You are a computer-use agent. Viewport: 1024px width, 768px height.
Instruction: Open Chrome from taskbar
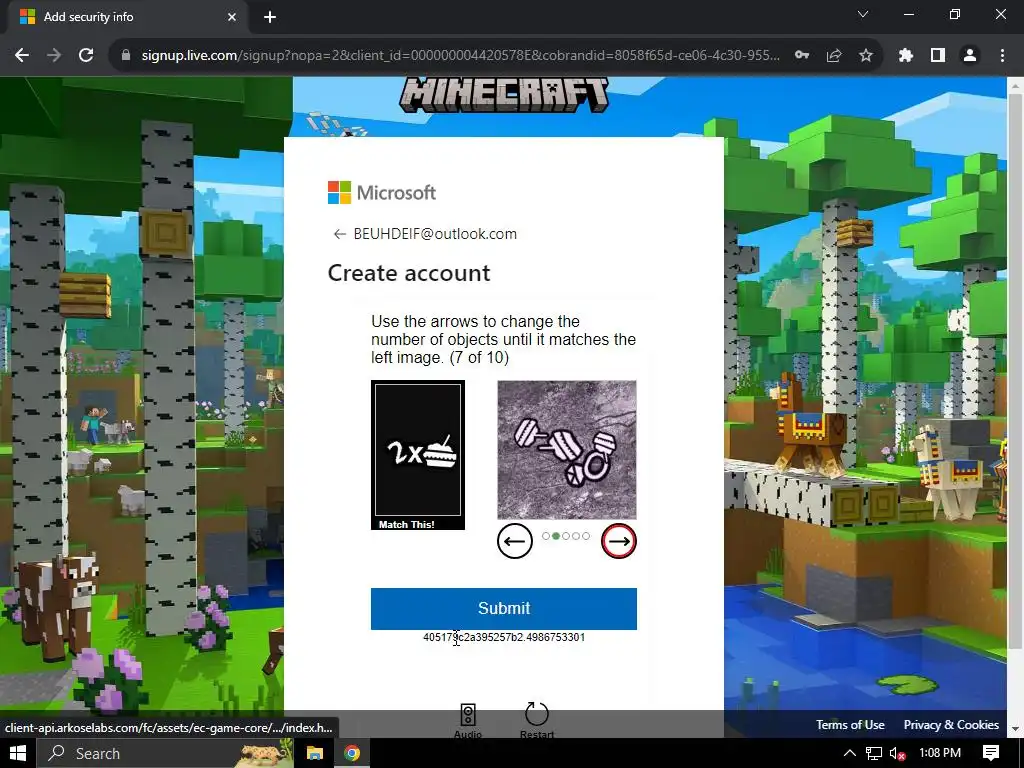pyautogui.click(x=352, y=753)
